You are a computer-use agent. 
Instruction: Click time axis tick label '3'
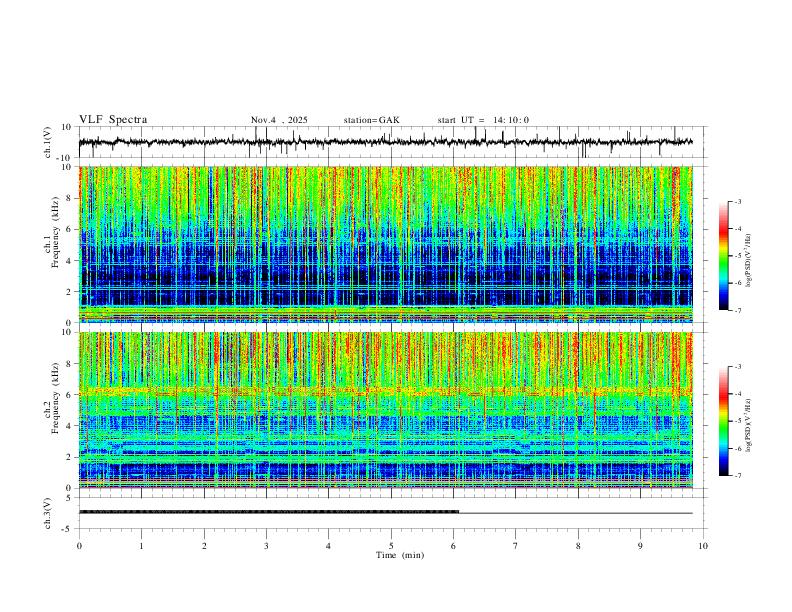(x=266, y=546)
